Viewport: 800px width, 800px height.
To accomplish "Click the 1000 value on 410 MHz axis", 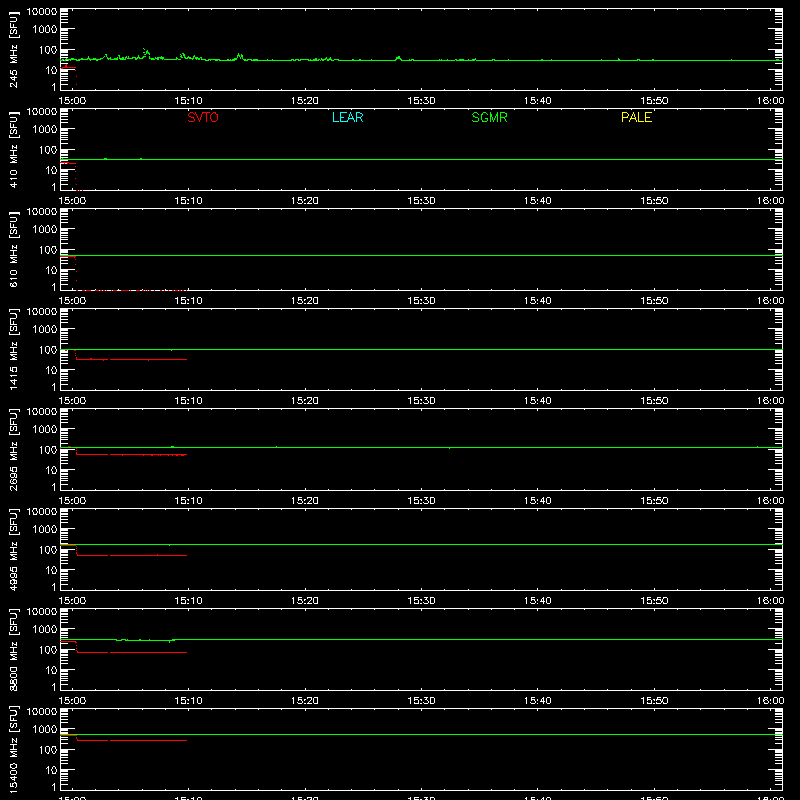I will point(45,130).
